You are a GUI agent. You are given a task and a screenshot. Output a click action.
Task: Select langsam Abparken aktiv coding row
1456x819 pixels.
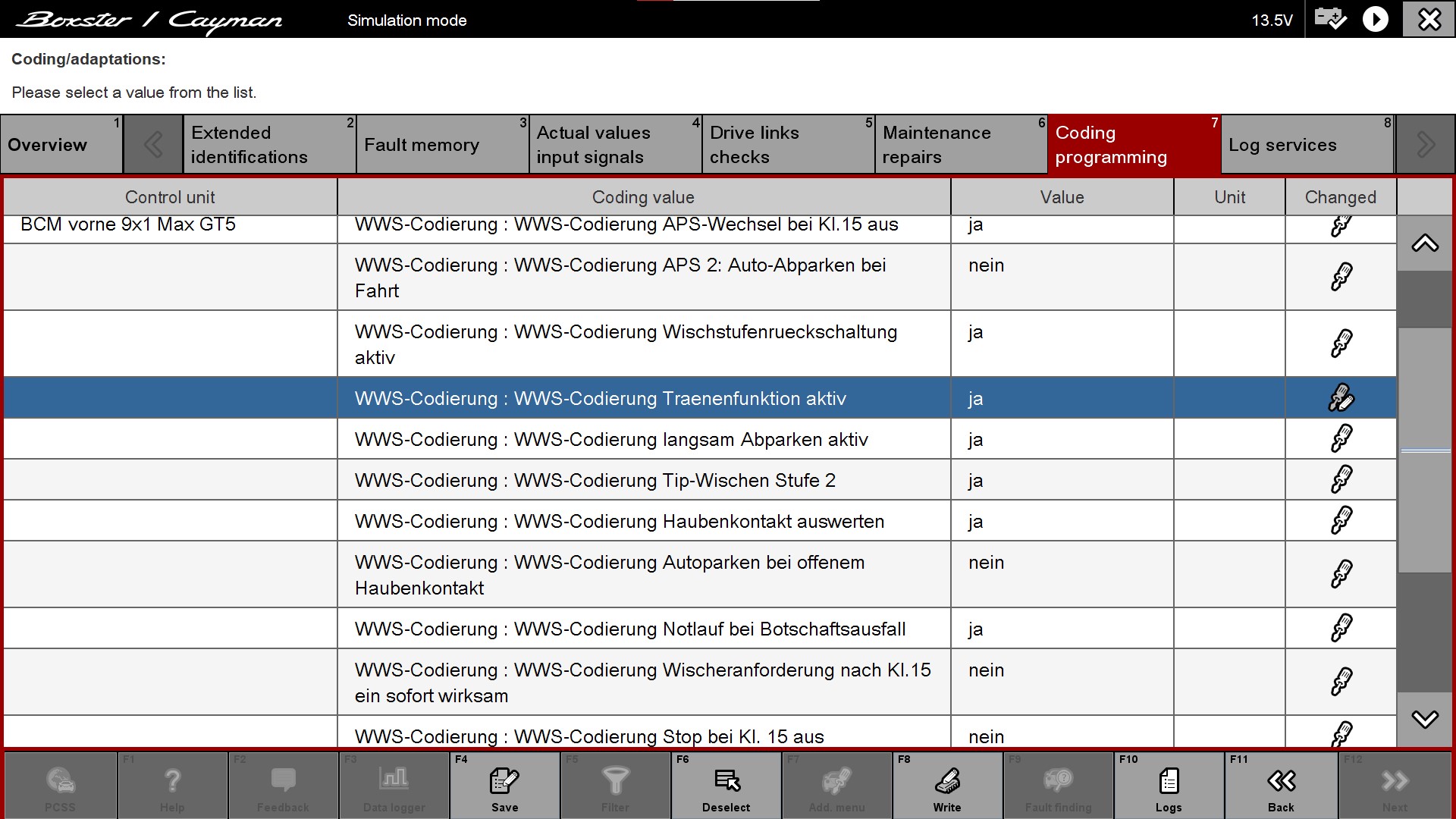pos(643,439)
